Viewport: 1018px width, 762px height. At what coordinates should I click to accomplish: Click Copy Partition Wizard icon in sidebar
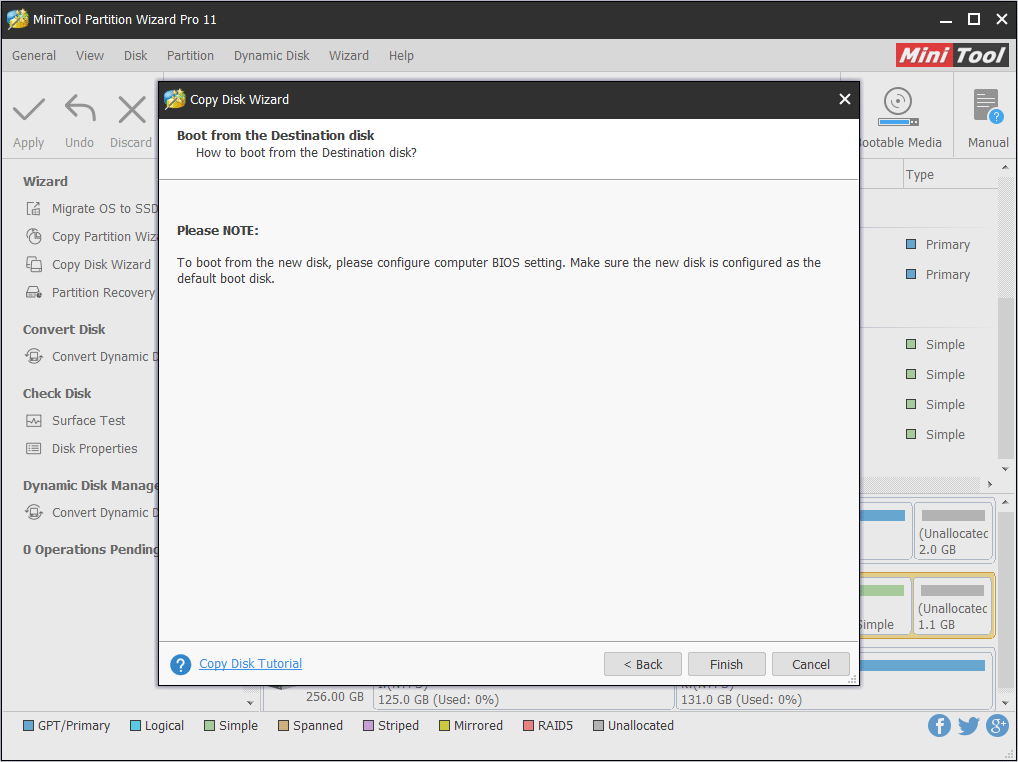click(34, 236)
